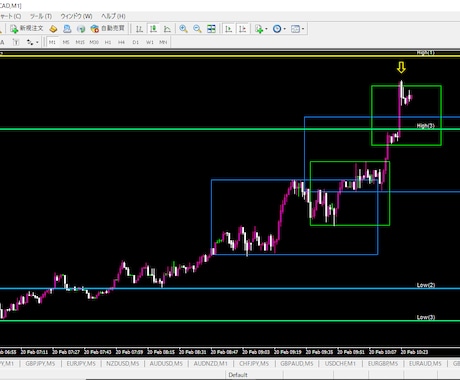
Task: Tile chart windows with the grid icon
Action: point(211,29)
